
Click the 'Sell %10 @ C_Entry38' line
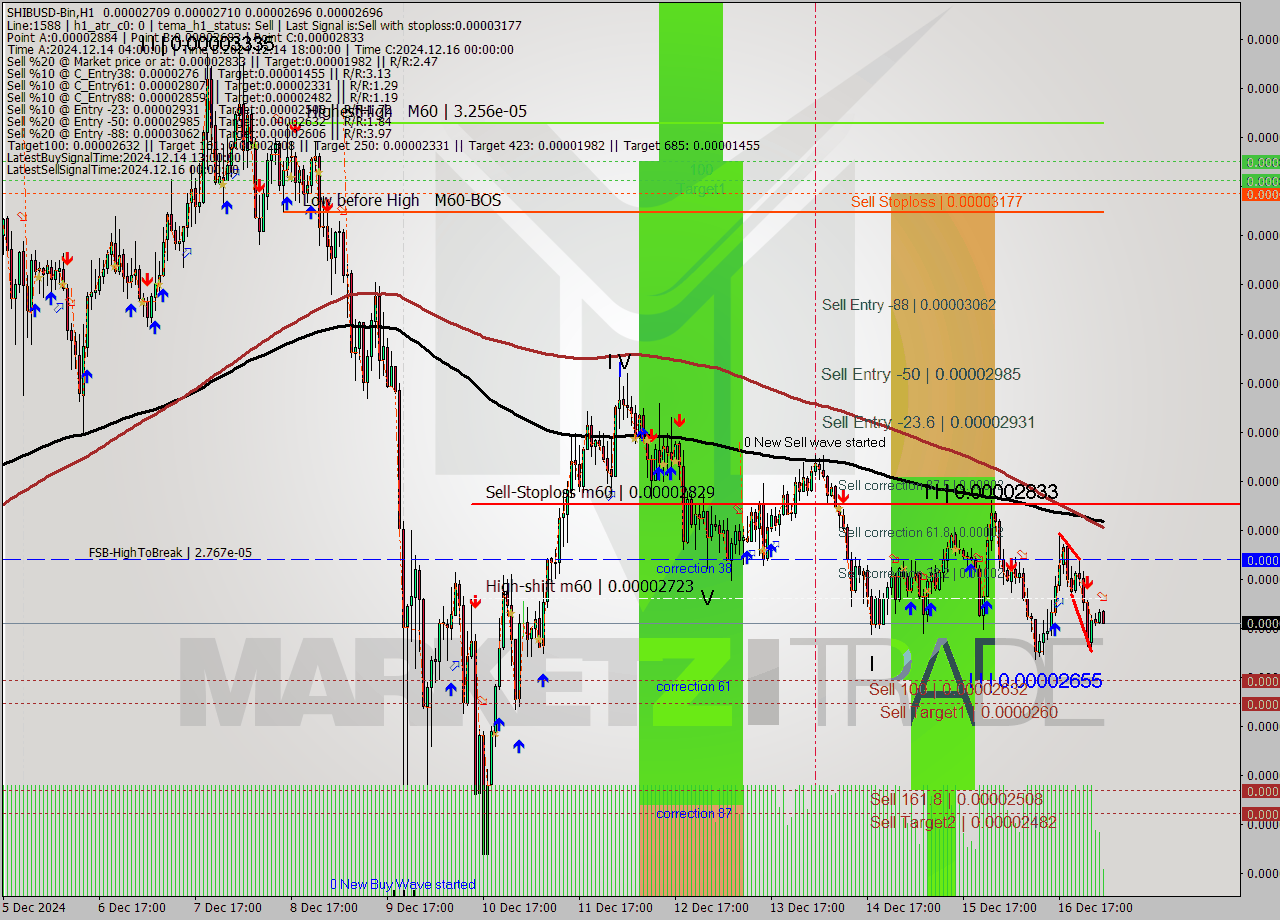pos(199,73)
